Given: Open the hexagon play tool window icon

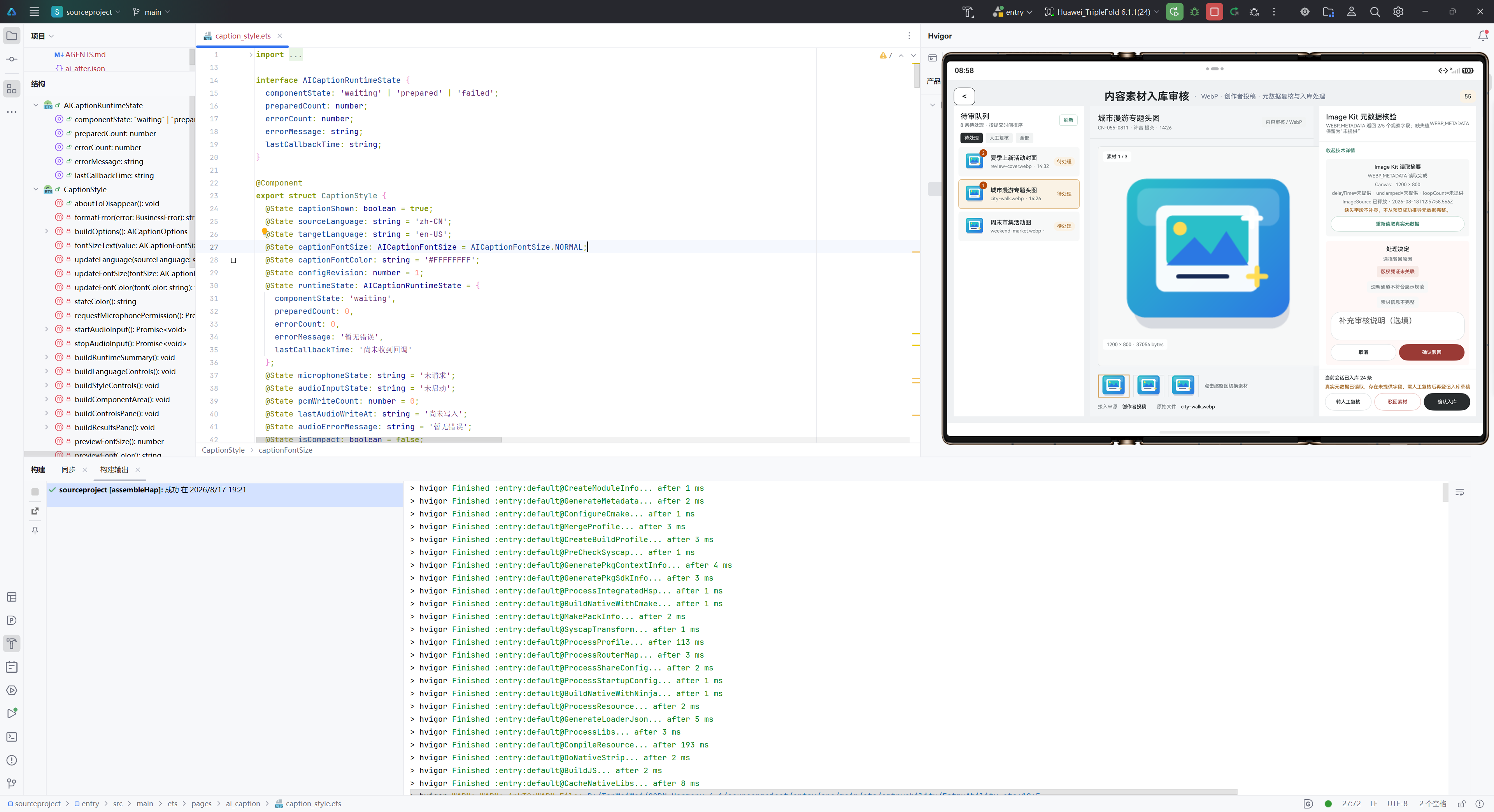Looking at the screenshot, I should (x=12, y=690).
